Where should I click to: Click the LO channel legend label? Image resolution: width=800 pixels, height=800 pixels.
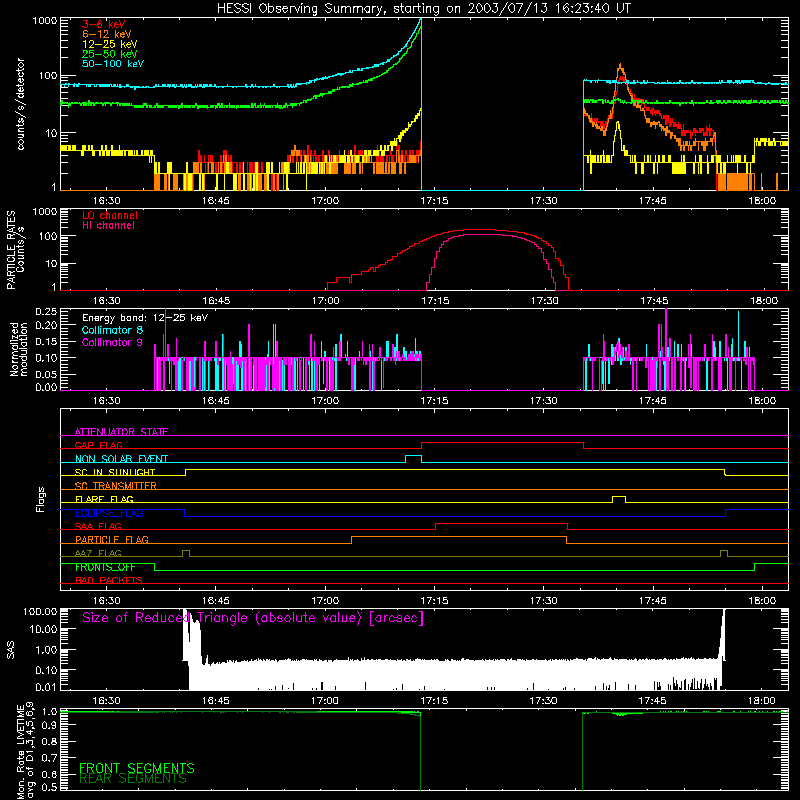110,215
